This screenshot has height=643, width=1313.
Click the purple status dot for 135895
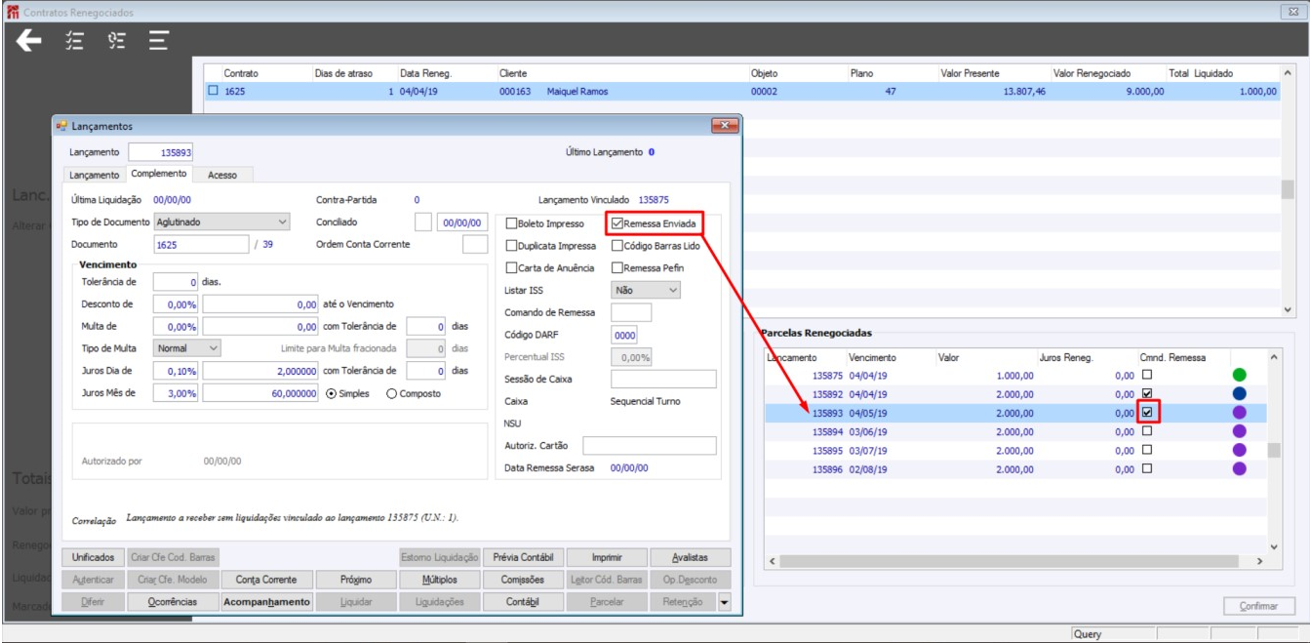pyautogui.click(x=1239, y=450)
